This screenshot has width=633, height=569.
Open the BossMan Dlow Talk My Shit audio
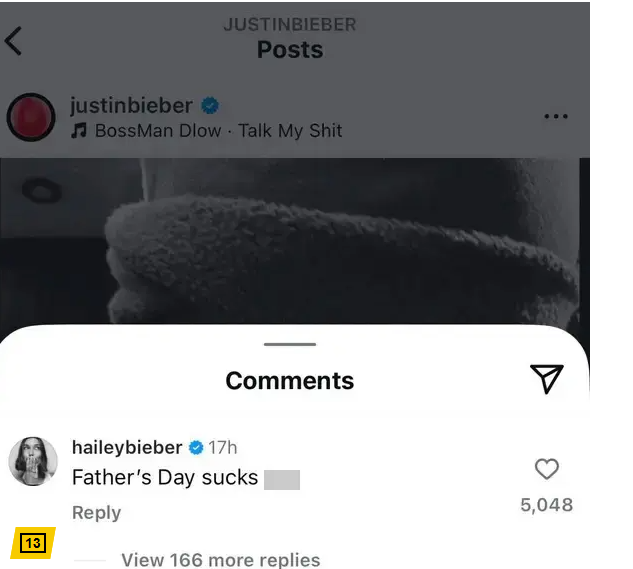coord(218,131)
